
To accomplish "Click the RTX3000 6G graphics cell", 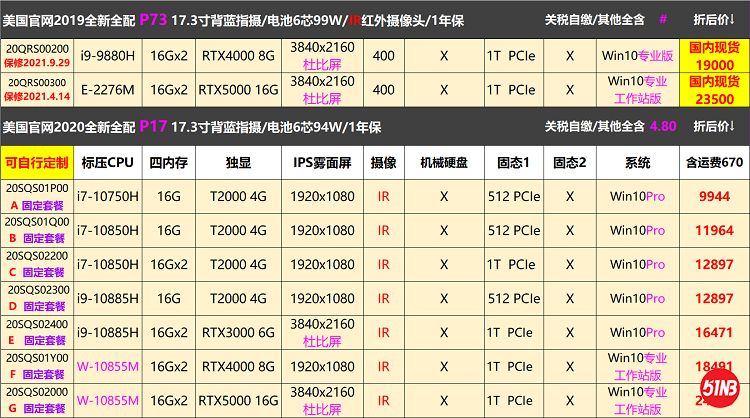I will click(x=237, y=333).
